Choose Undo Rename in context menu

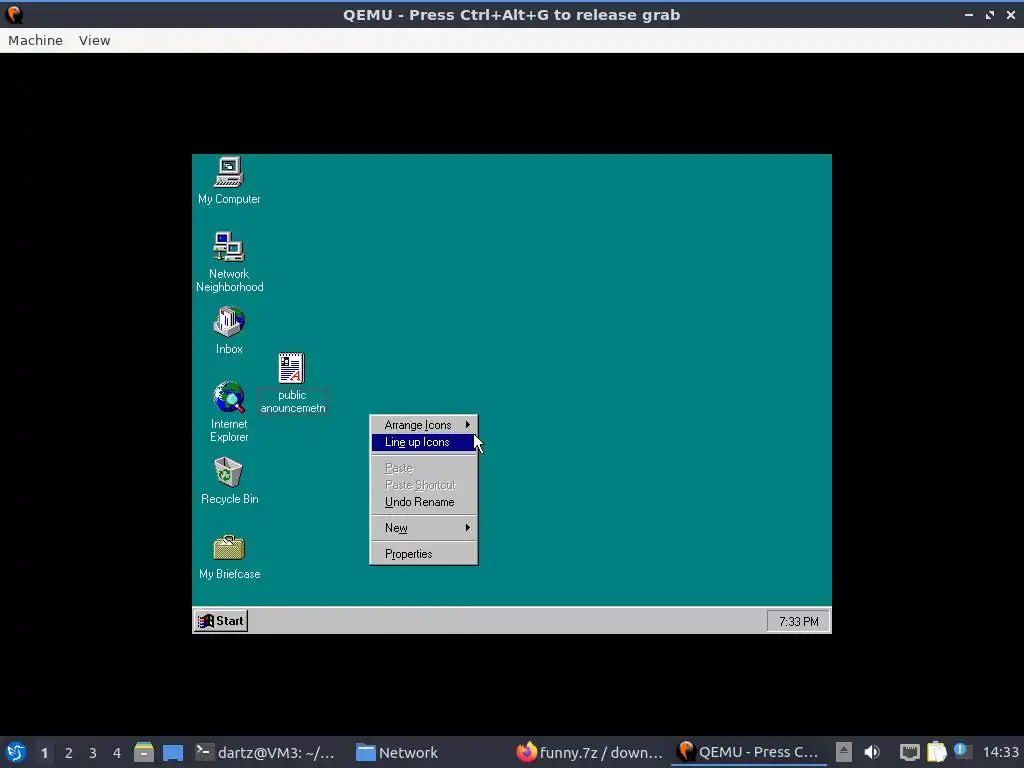tap(424, 502)
